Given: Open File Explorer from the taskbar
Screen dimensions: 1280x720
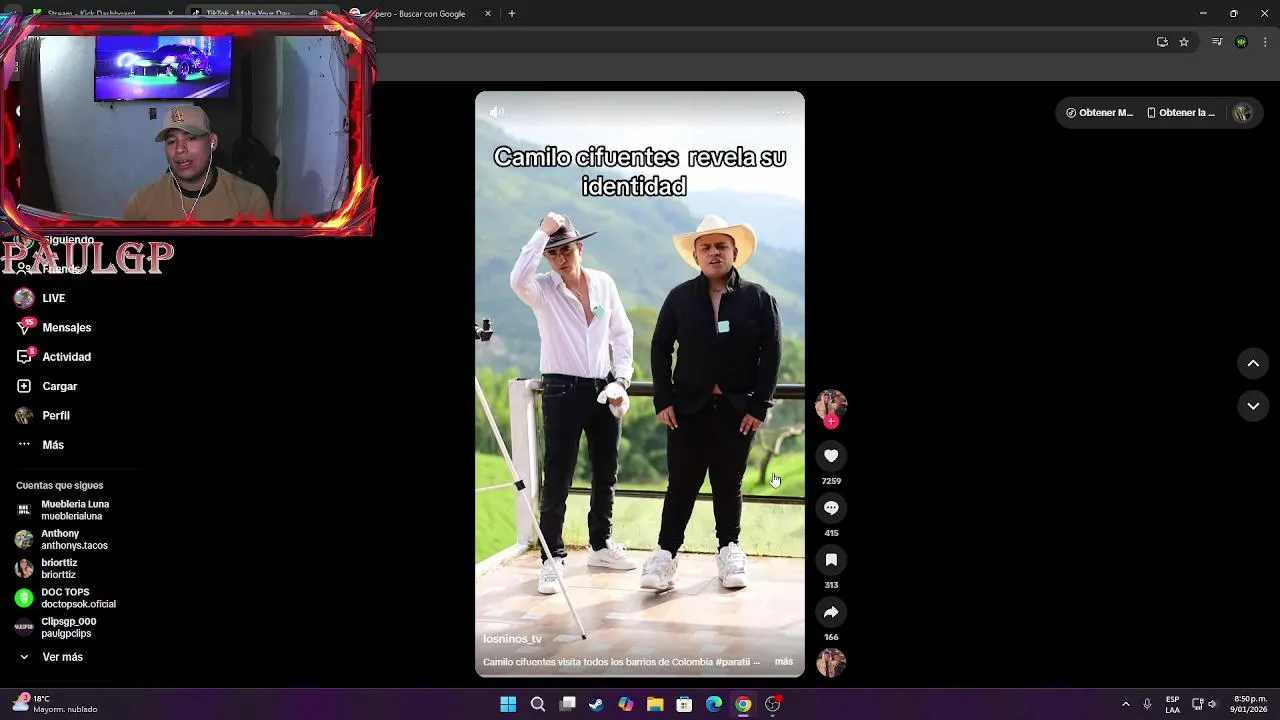Looking at the screenshot, I should [x=655, y=704].
